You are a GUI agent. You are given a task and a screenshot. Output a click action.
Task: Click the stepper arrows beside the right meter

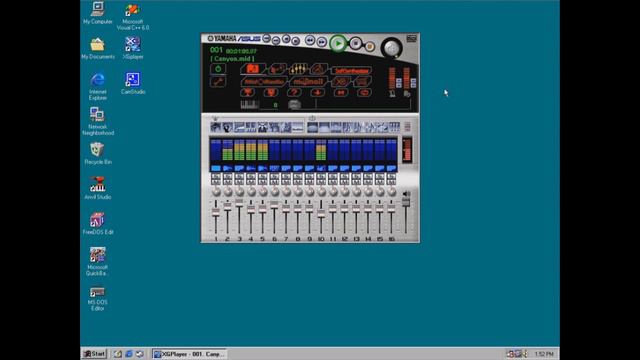413,83
